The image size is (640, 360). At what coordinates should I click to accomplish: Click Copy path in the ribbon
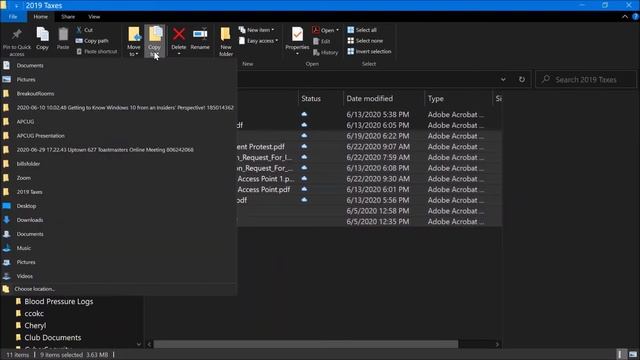pos(92,41)
